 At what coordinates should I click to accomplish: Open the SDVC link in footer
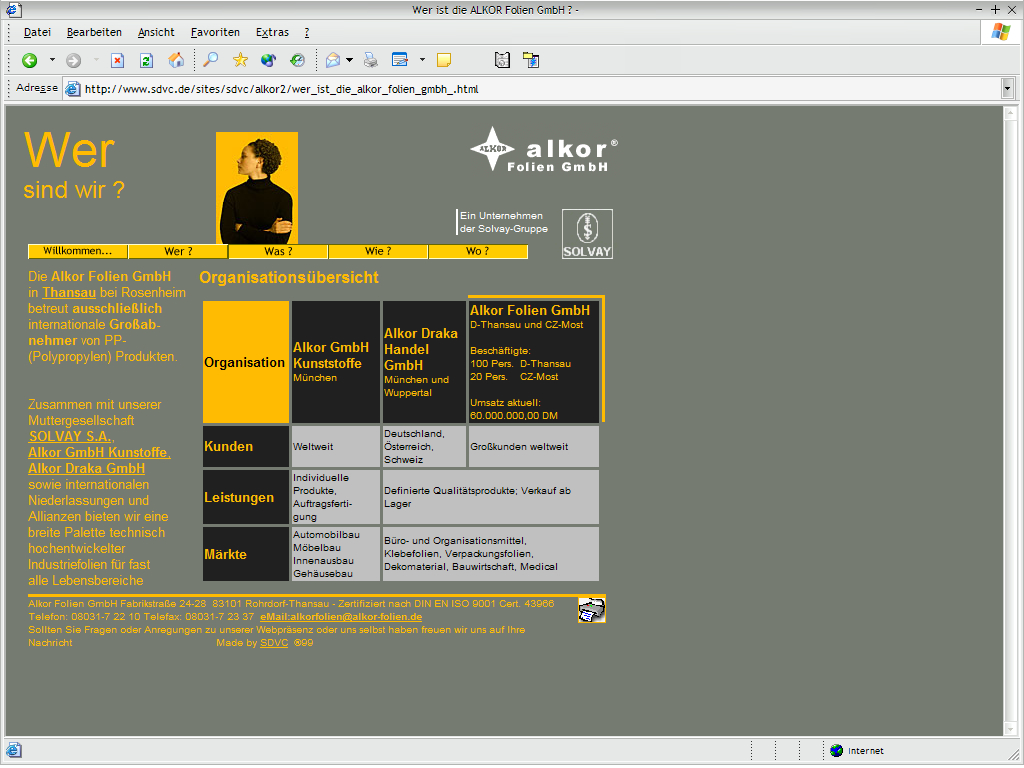pos(274,643)
